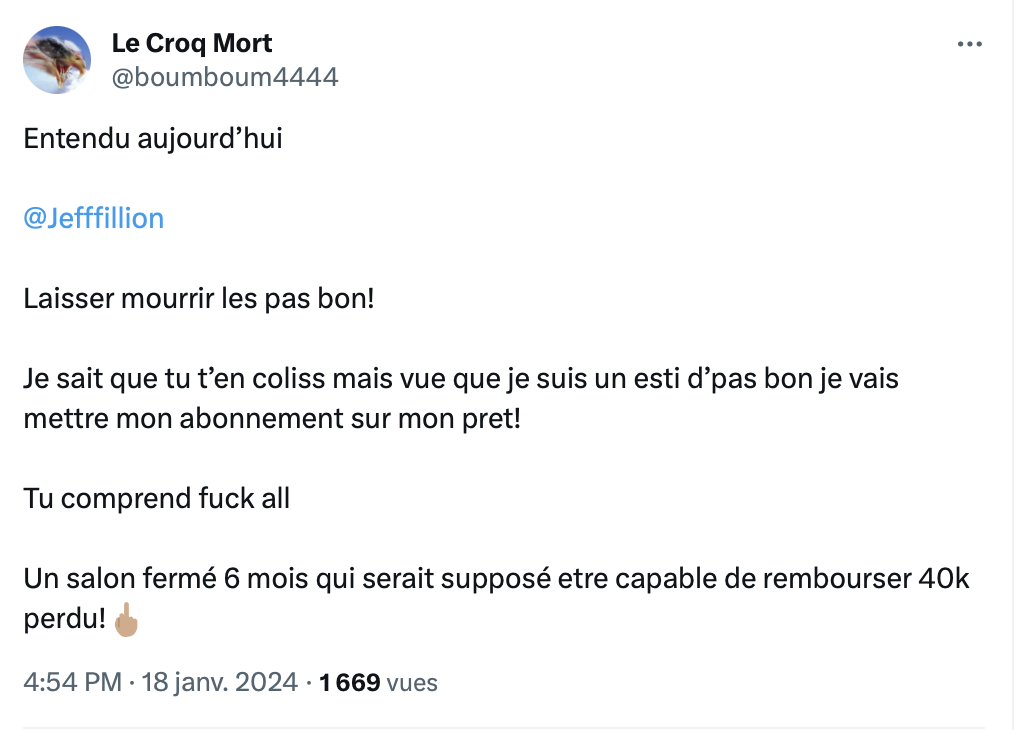Click the 'Tu comprend fuck all' line
The image size is (1022, 730).
(156, 499)
